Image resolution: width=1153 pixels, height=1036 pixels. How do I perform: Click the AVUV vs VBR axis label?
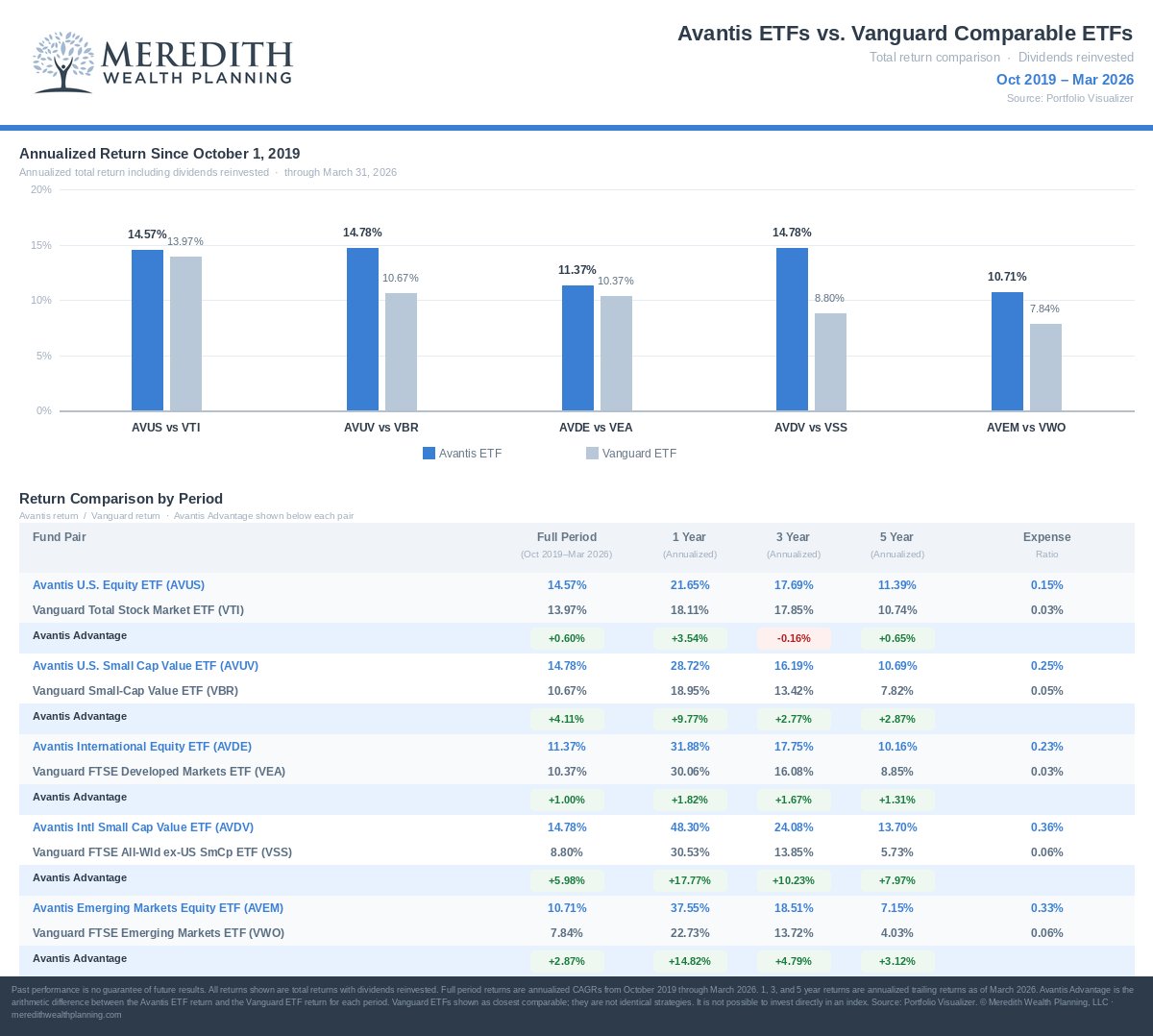coord(381,428)
